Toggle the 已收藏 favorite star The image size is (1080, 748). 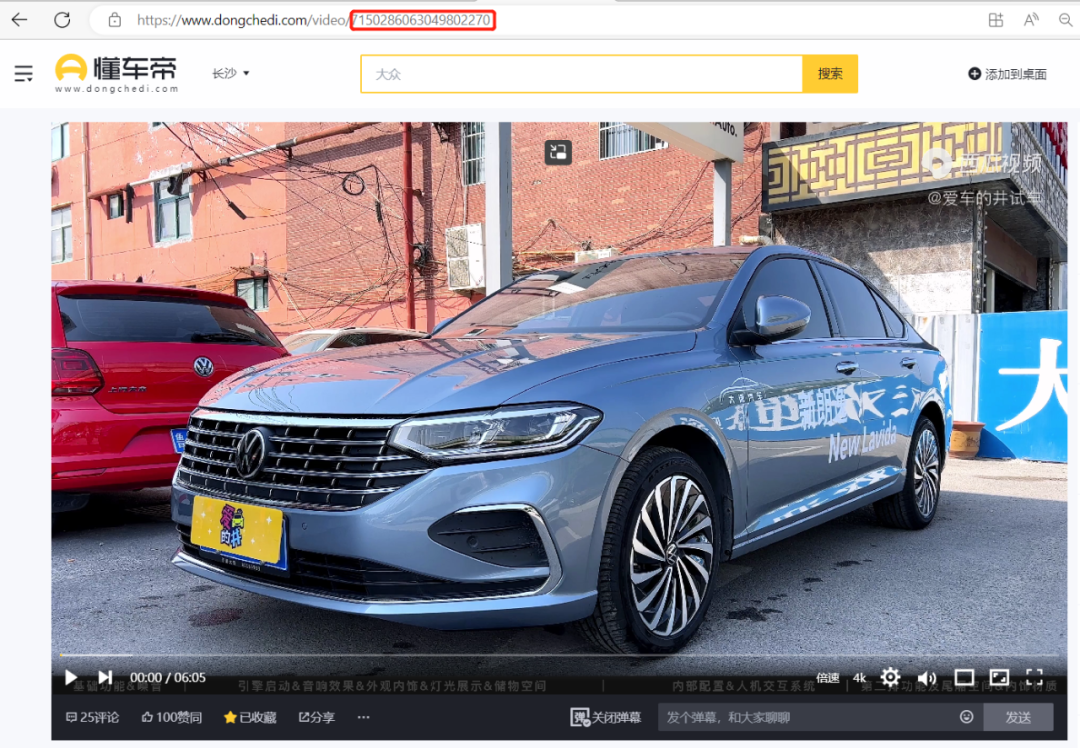250,717
